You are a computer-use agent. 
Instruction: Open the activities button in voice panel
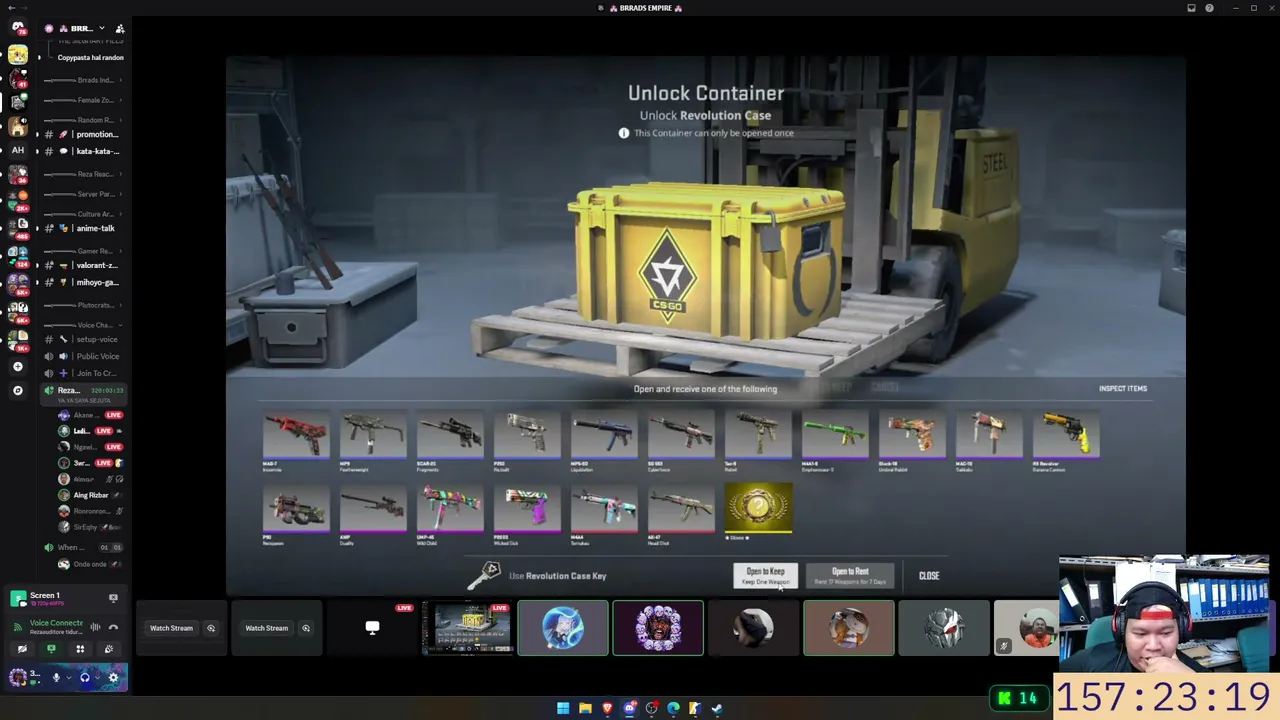point(80,649)
